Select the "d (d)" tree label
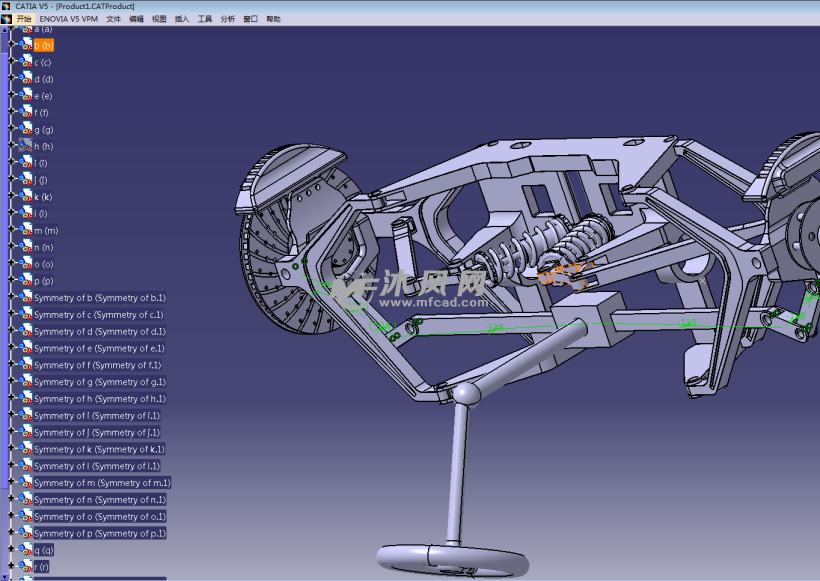 click(x=44, y=79)
